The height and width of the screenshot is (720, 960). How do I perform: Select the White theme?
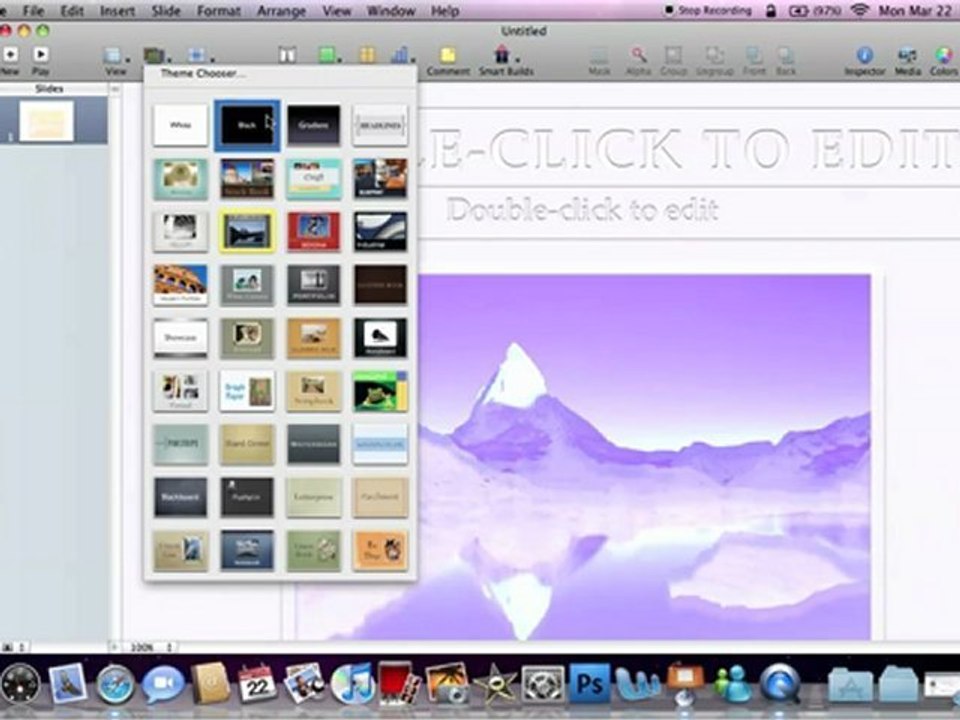(x=181, y=125)
